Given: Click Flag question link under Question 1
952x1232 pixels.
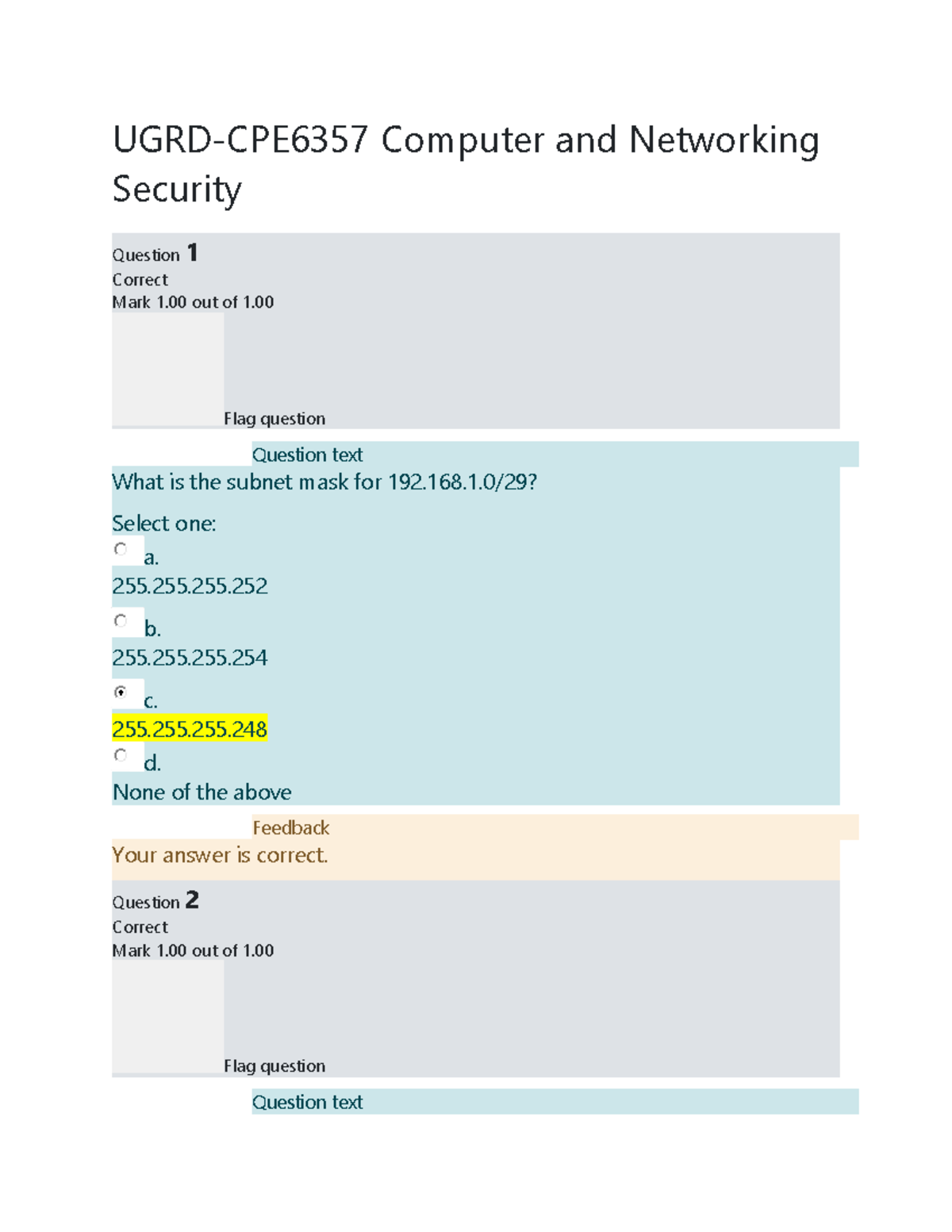Looking at the screenshot, I should pos(274,419).
